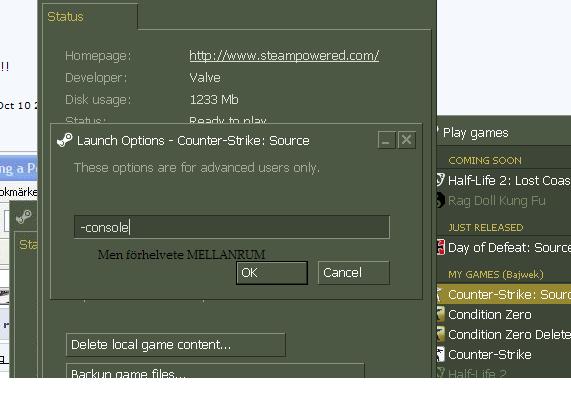Screen dimensions: 571x411
Task: Click the Developer value Valve
Action: tap(205, 78)
